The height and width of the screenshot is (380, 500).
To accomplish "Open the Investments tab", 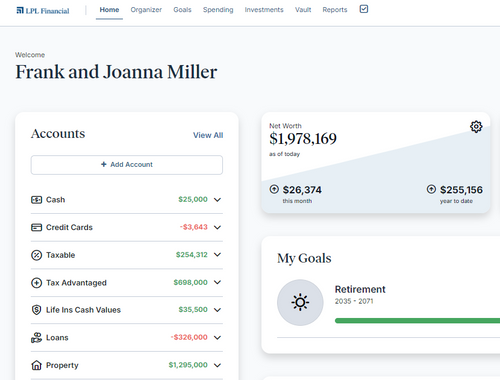I will pos(264,10).
